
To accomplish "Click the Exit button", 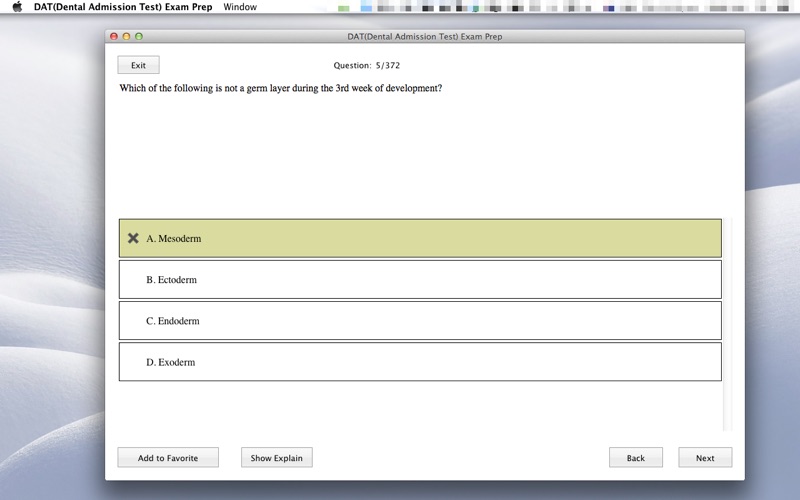I will coord(138,65).
